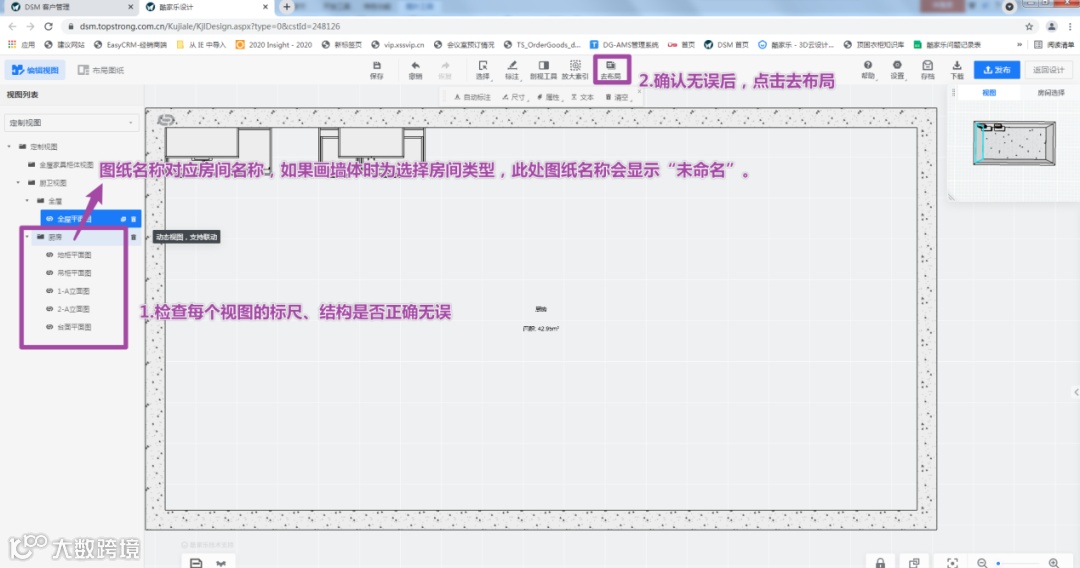The width and height of the screenshot is (1080, 568).
Task: Click the rotate view icon at canvas corner
Action: click(x=166, y=120)
